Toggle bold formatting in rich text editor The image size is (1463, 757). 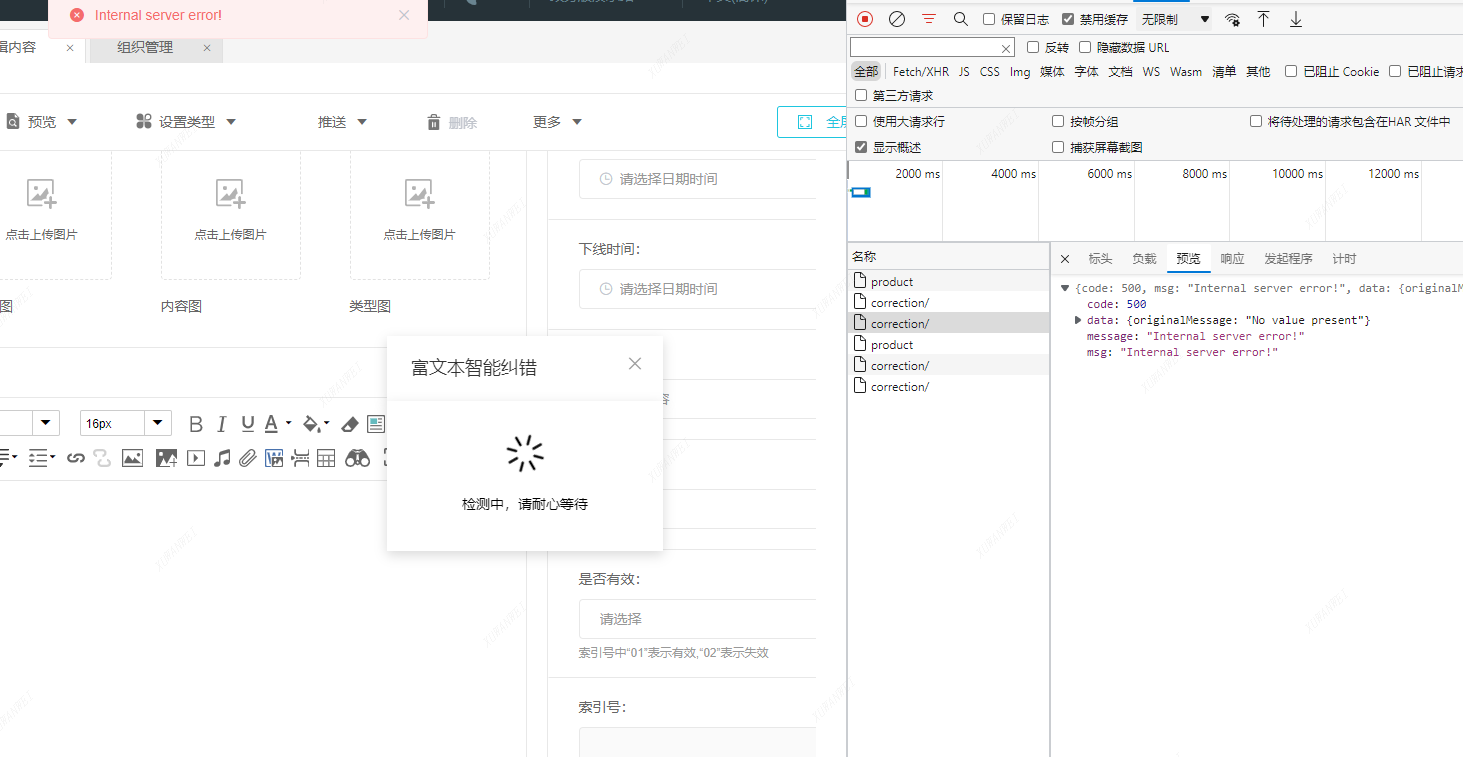click(x=196, y=424)
